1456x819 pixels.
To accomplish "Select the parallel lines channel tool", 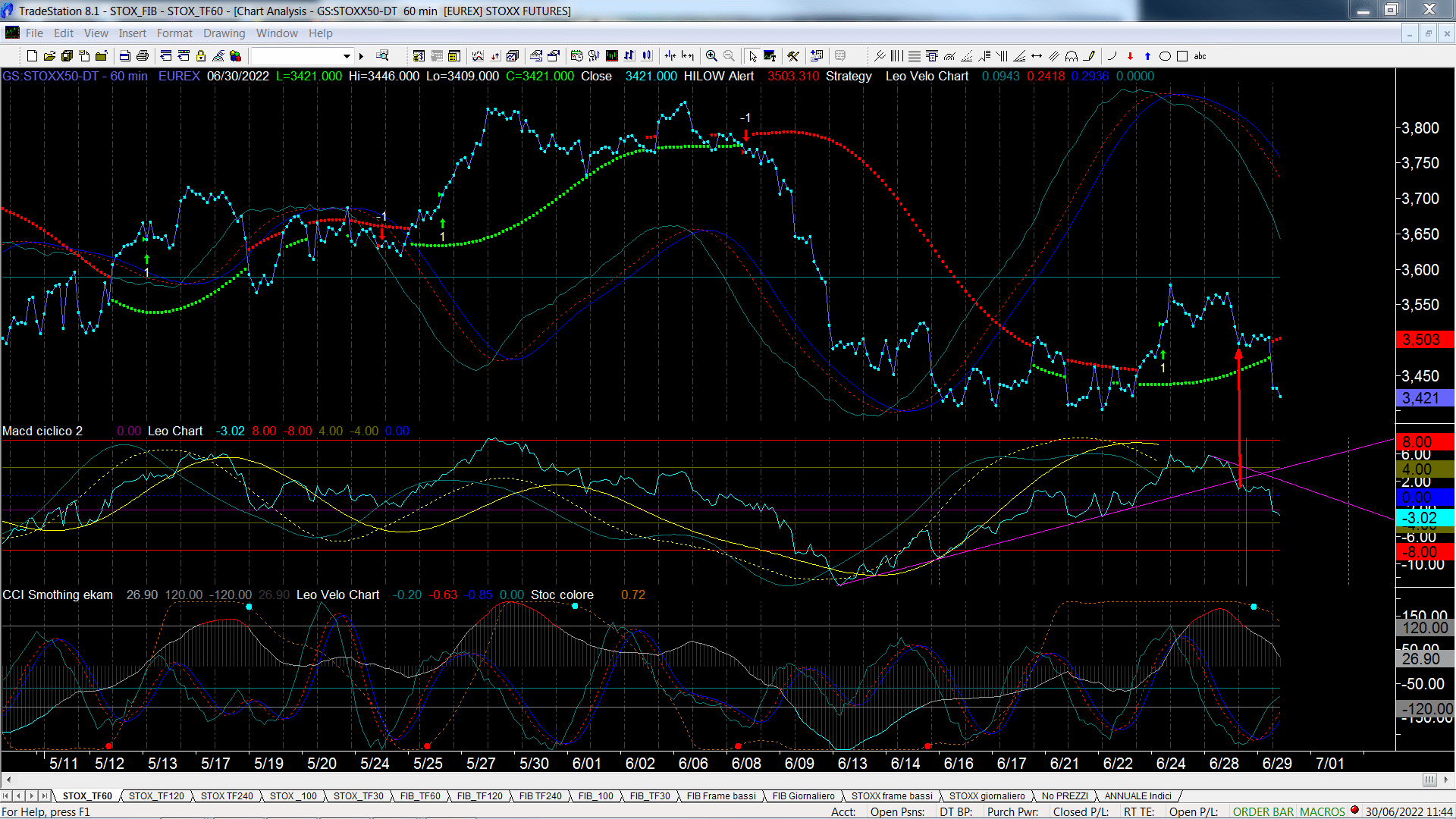I will tap(1054, 56).
